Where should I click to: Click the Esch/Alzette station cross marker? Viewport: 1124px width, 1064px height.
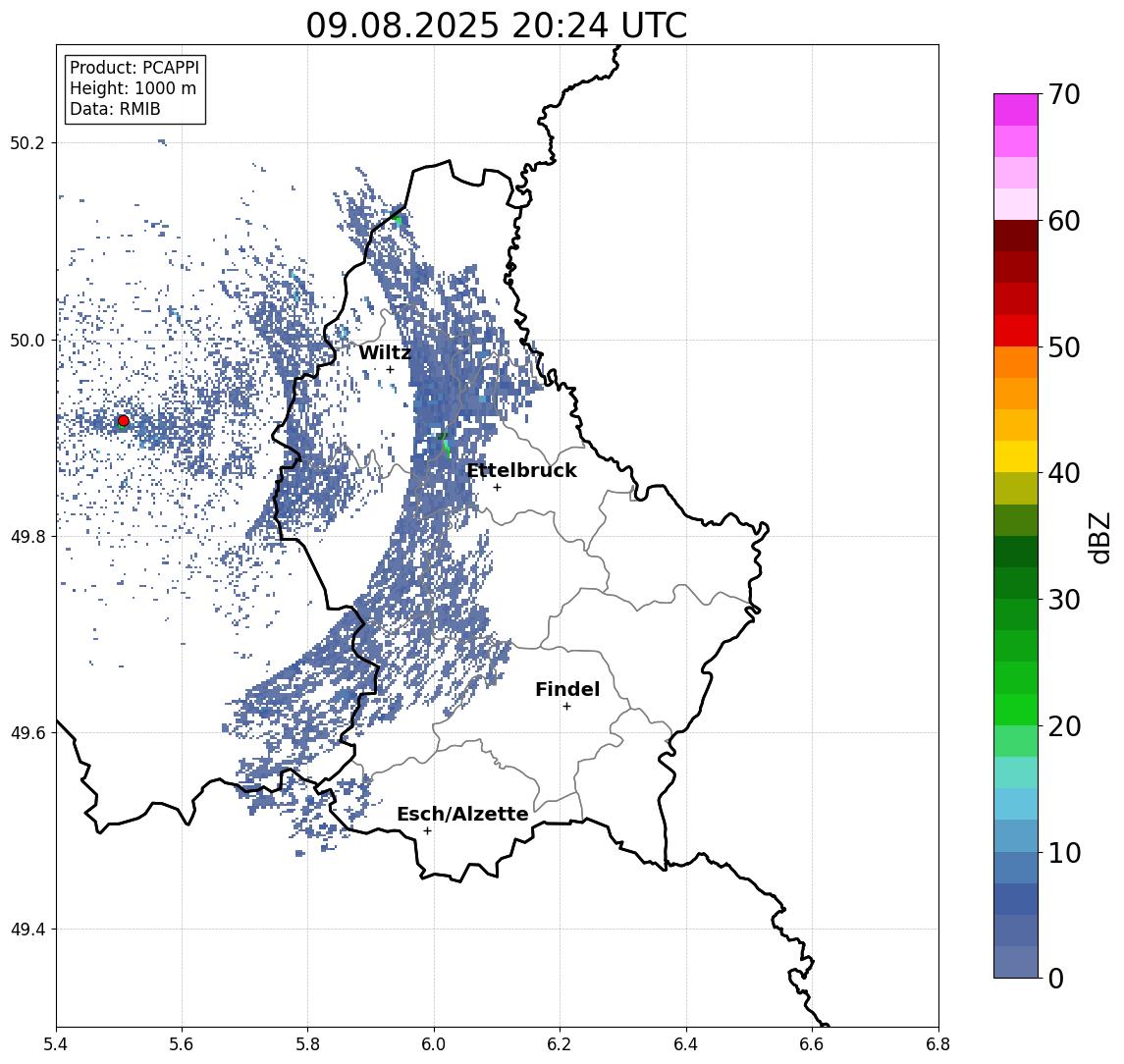click(x=427, y=831)
